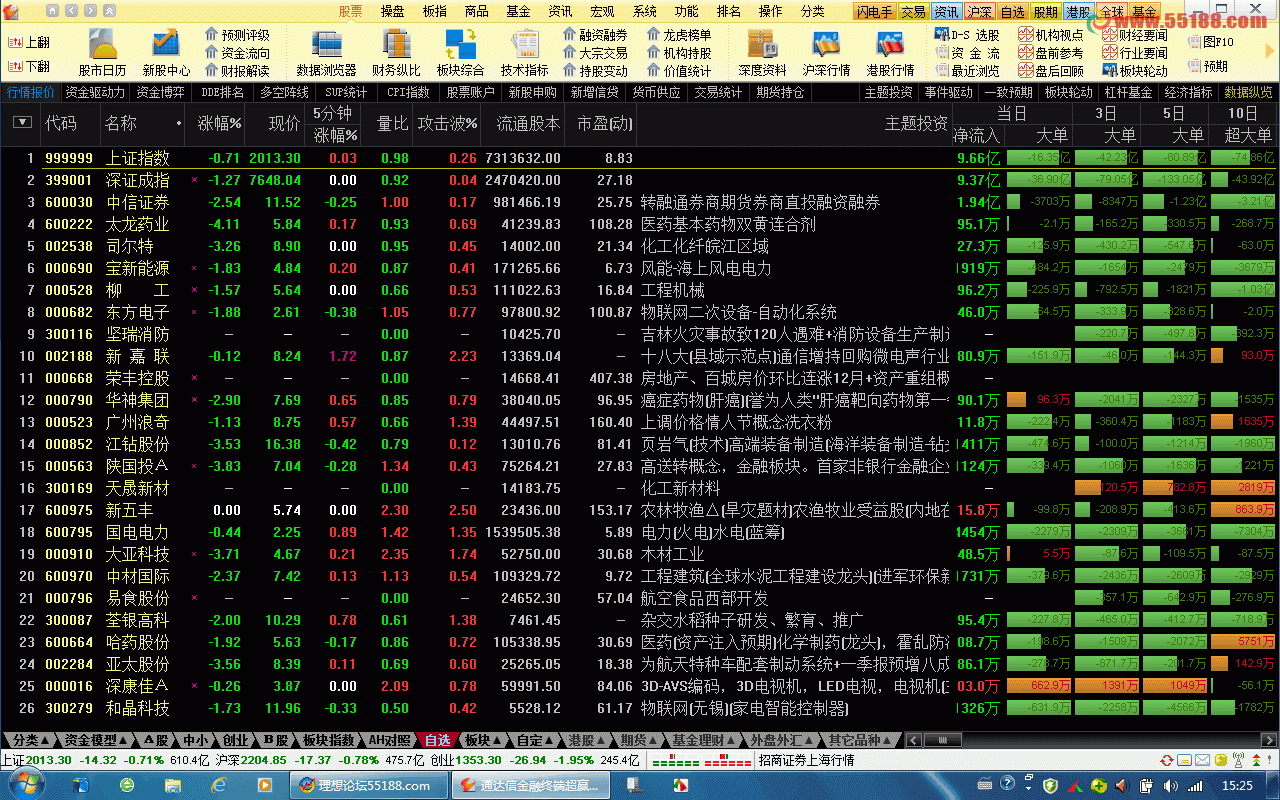The height and width of the screenshot is (800, 1280).
Task: Open 大宗交易 block trades item
Action: (x=594, y=53)
